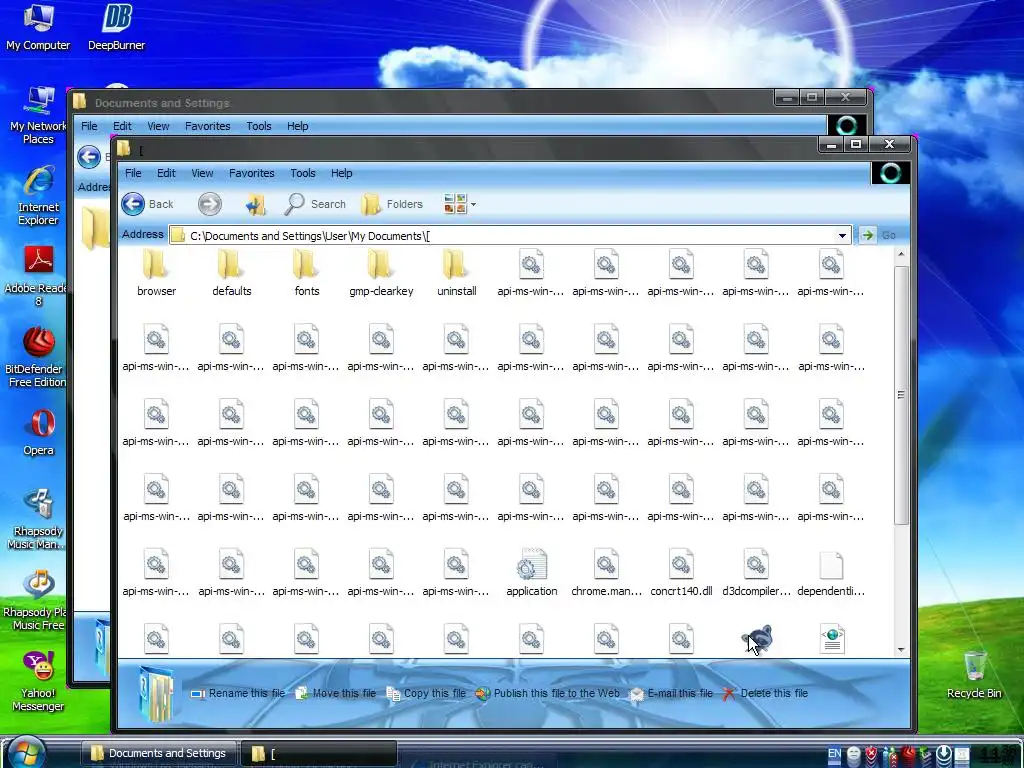Select the d3dcompiler... file
Viewport: 1024px width, 768px height.
point(756,572)
